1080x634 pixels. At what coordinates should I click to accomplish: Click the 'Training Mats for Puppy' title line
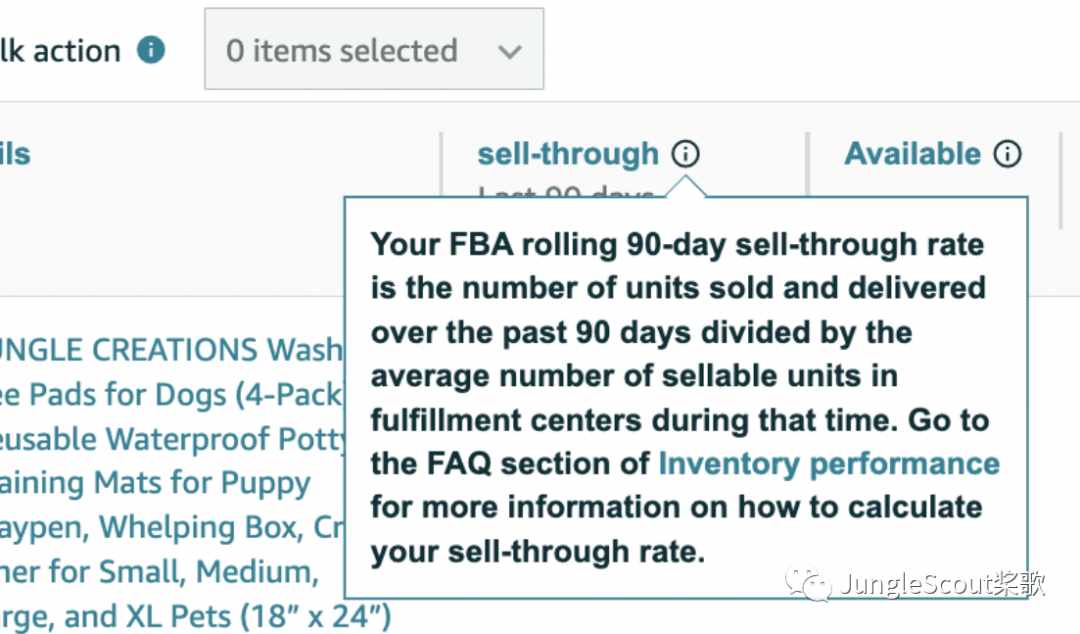point(155,483)
